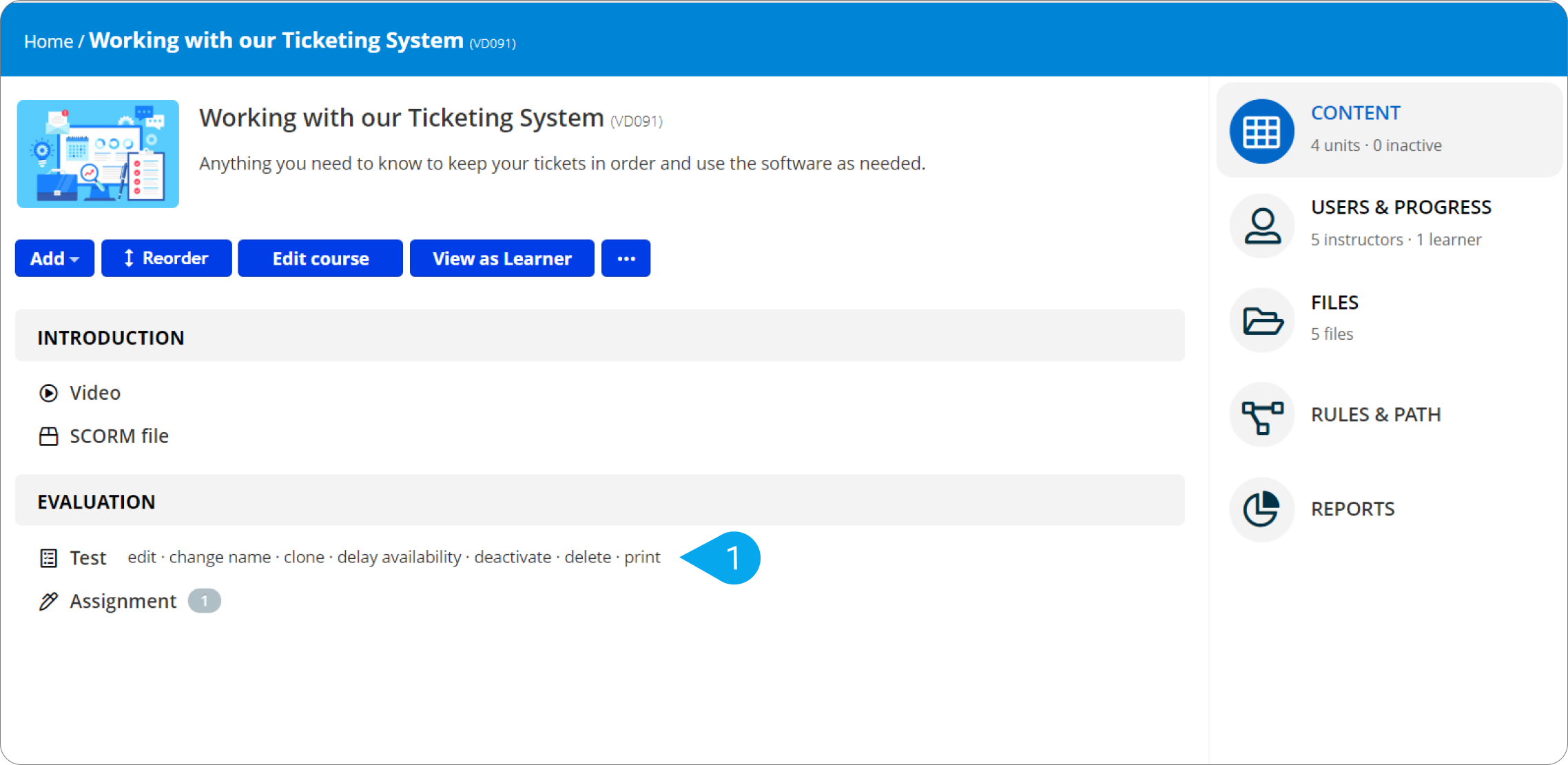Click clone action for Test

tap(304, 557)
